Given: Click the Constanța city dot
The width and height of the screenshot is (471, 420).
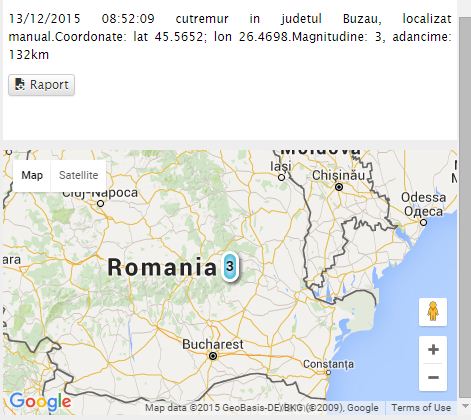Looking at the screenshot, I should pos(328,372).
